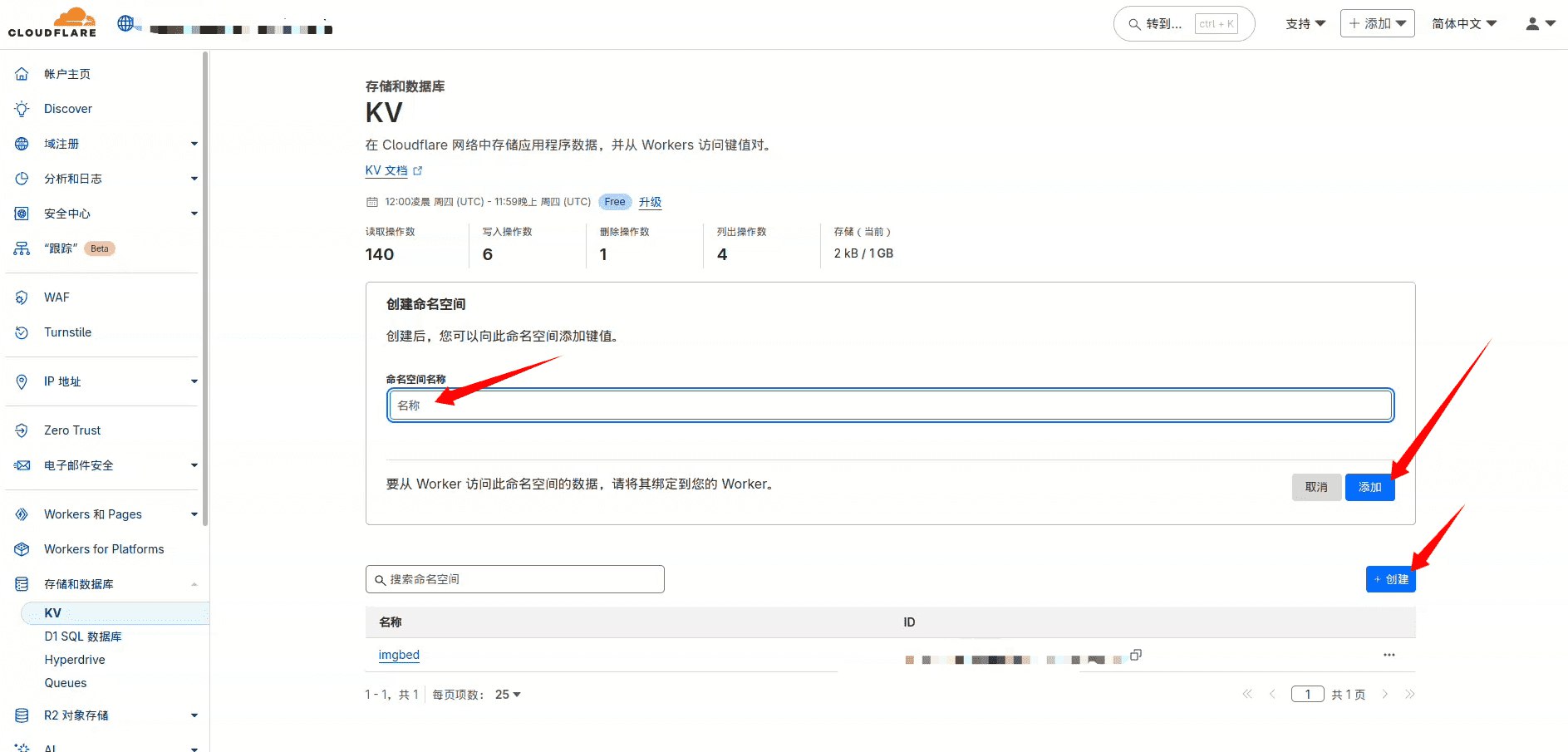
Task: Click the 取消 button
Action: [x=1316, y=487]
